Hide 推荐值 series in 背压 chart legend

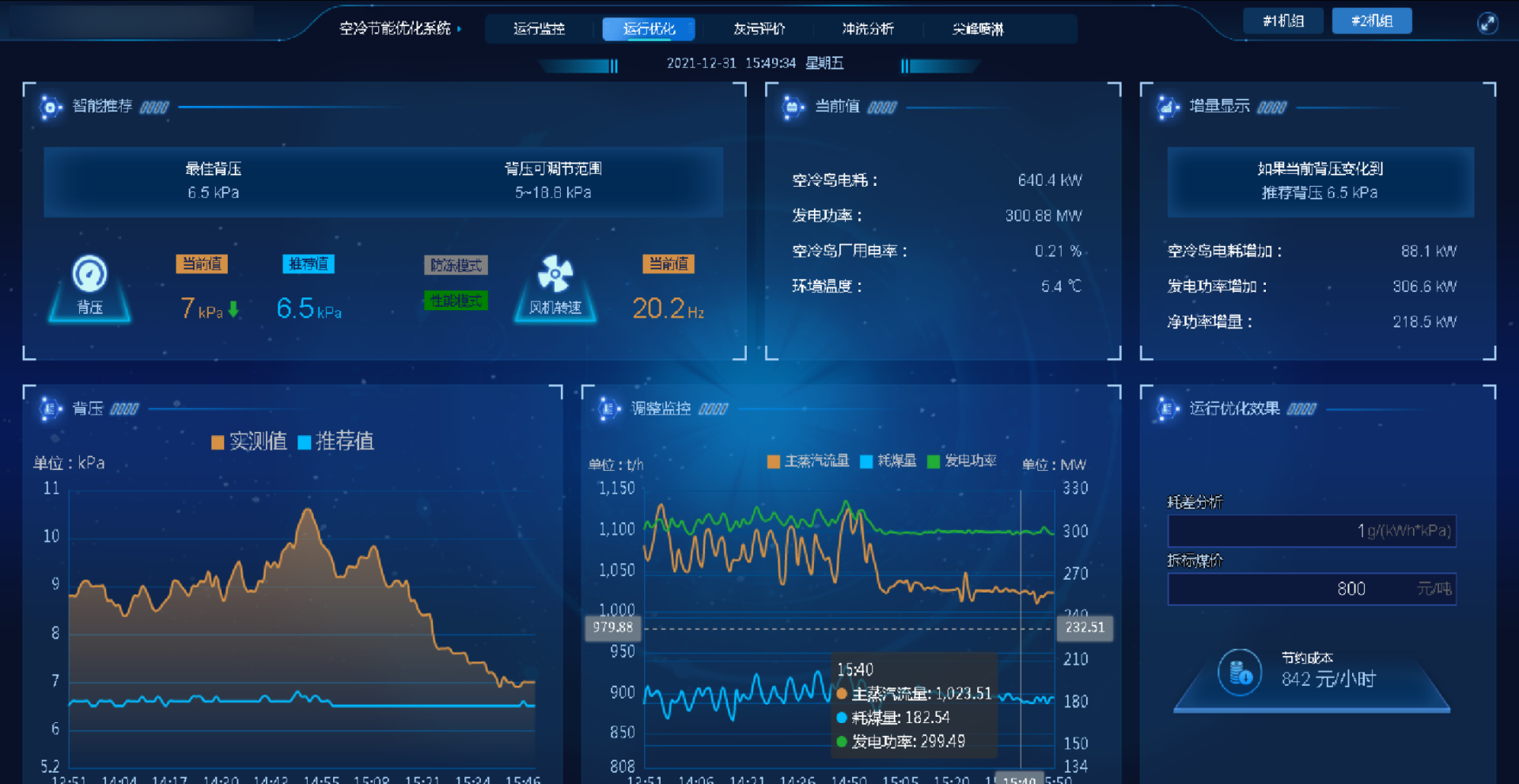(x=336, y=441)
